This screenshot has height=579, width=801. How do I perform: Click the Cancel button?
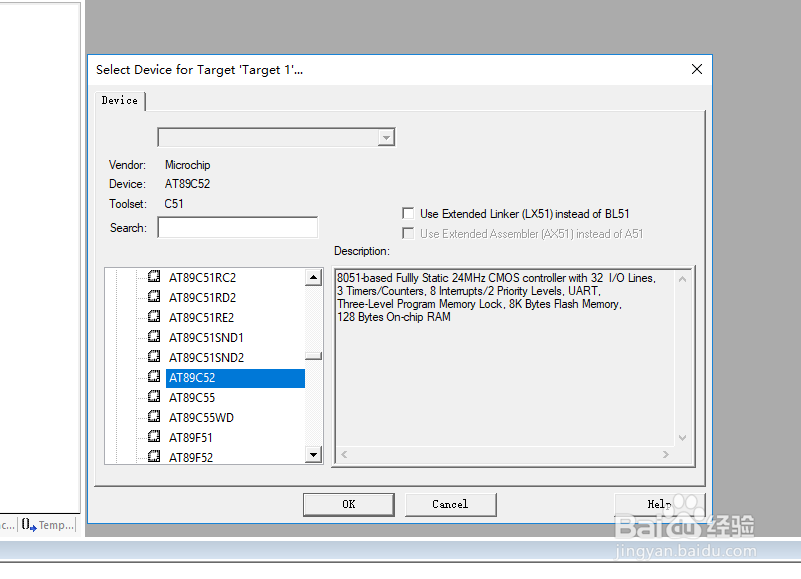pos(450,504)
